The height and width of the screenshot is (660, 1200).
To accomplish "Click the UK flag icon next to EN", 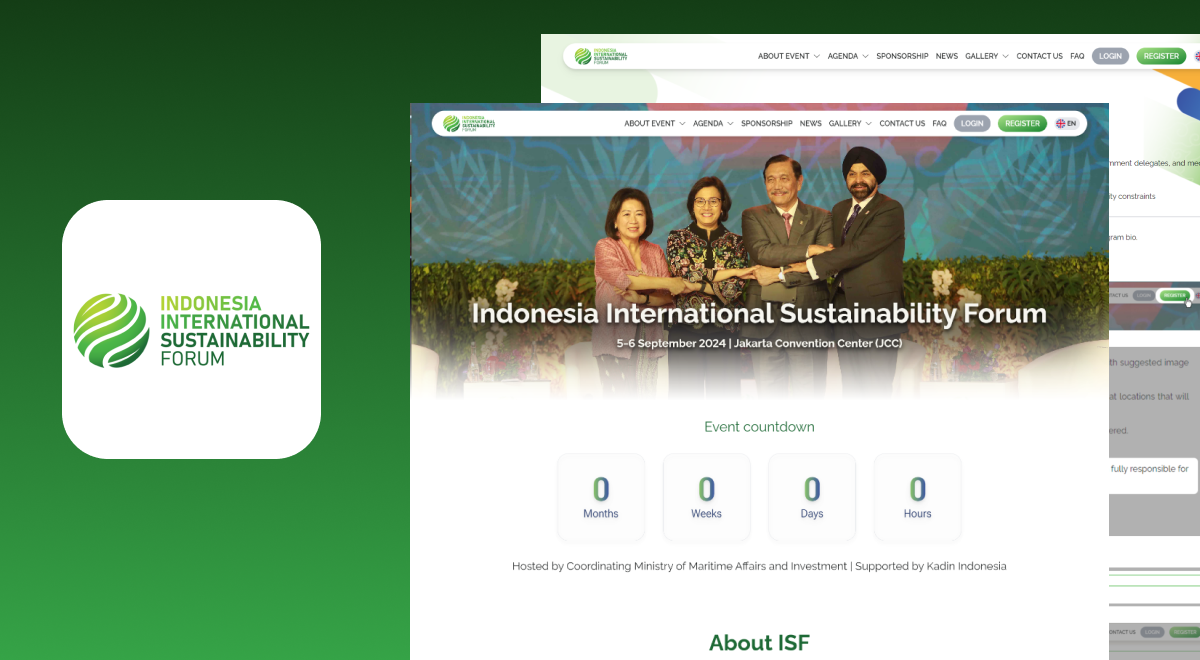I will tap(1060, 123).
